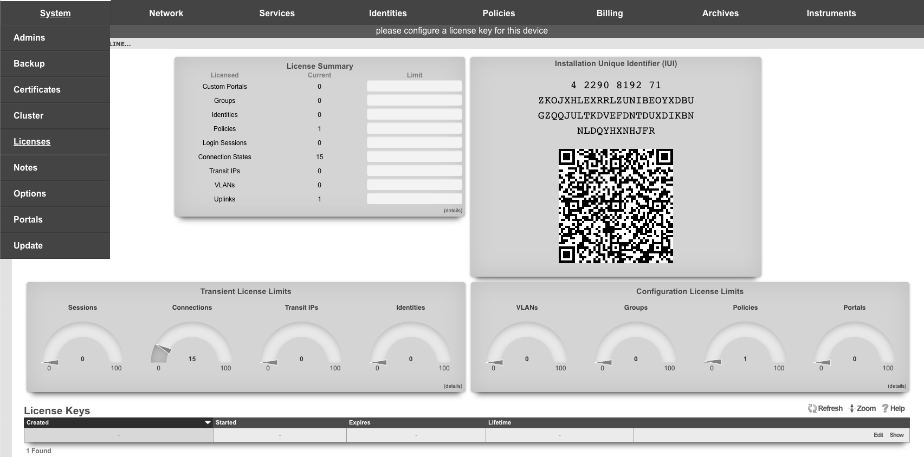Open Help via the question mark icon
Viewport: 924px width, 457px height.
tap(885, 409)
